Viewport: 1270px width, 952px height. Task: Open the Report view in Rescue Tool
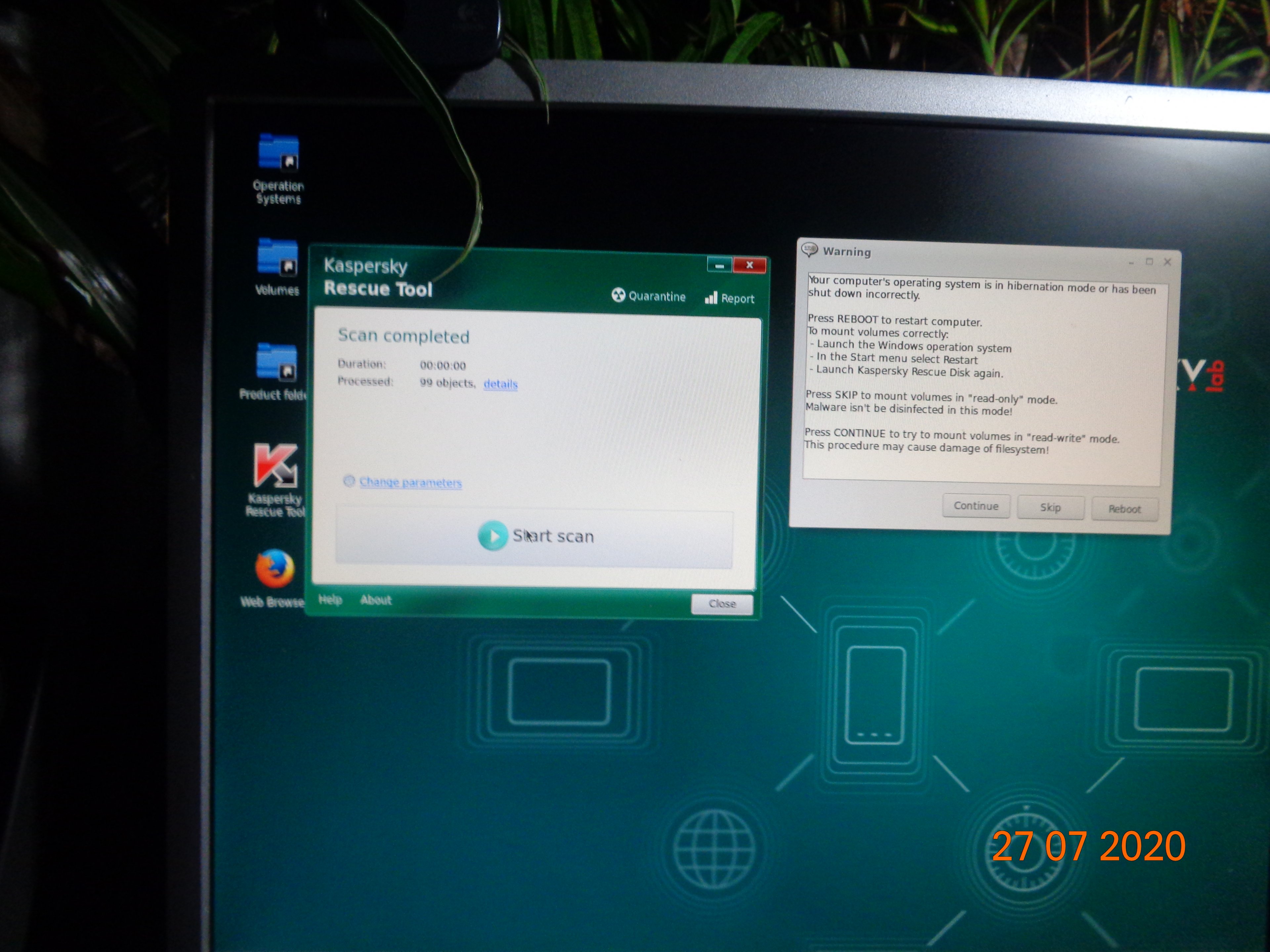tap(730, 298)
